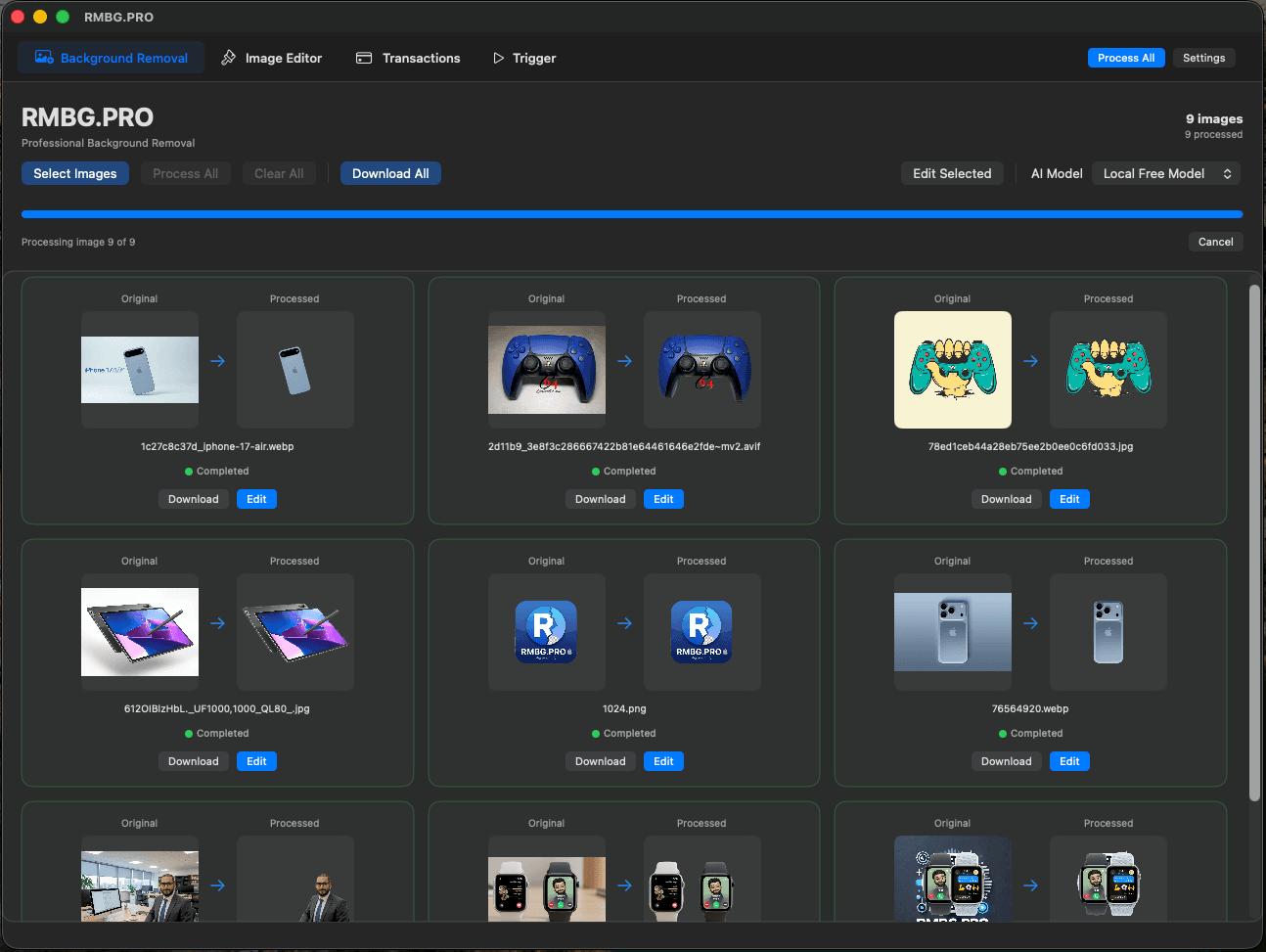The width and height of the screenshot is (1266, 952).
Task: Click the blue processing progress bar
Action: point(633,213)
